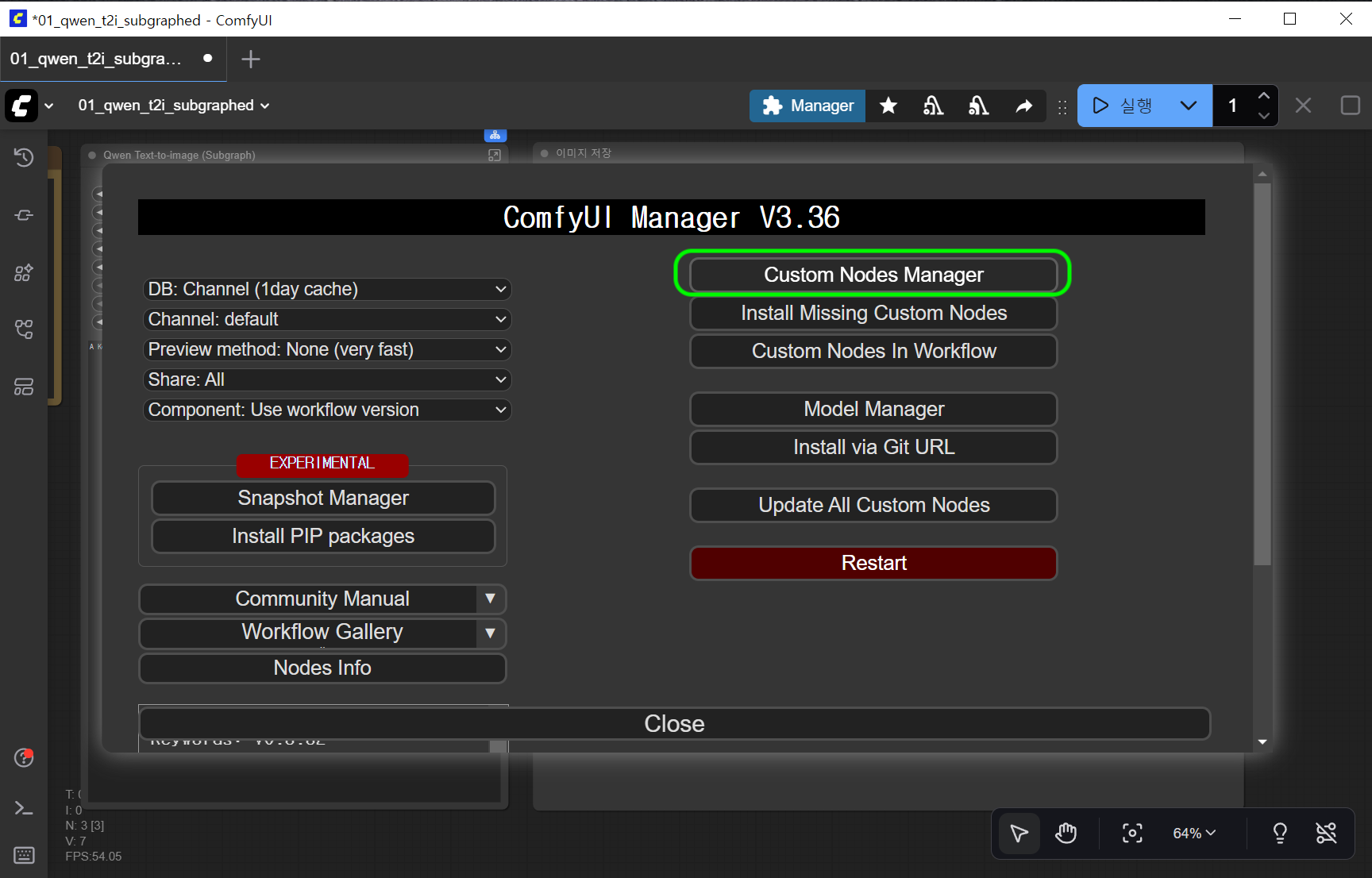Screen dimensions: 1372x878
Task: Click the star favorites icon in toolbar
Action: click(888, 106)
